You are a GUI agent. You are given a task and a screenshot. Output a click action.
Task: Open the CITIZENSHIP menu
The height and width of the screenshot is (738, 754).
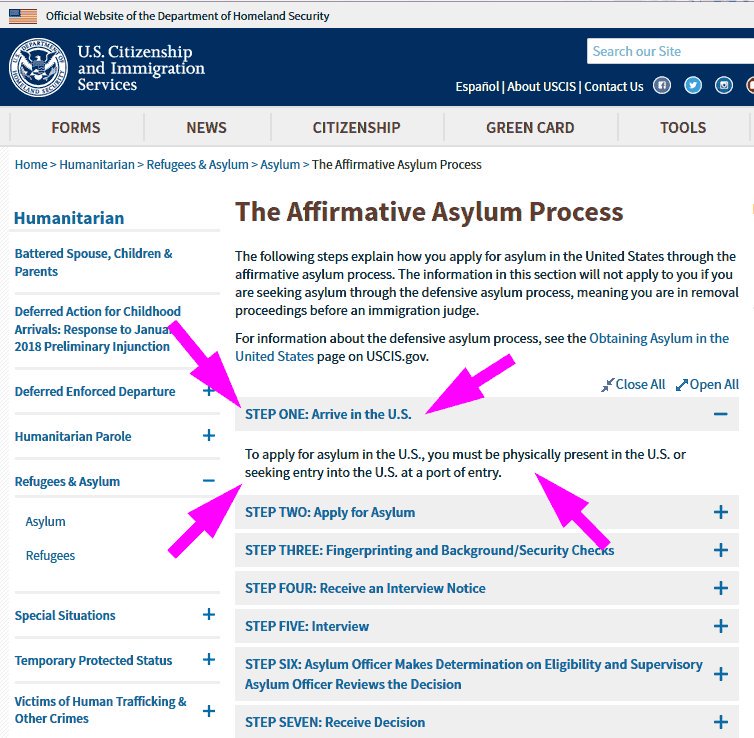[356, 127]
